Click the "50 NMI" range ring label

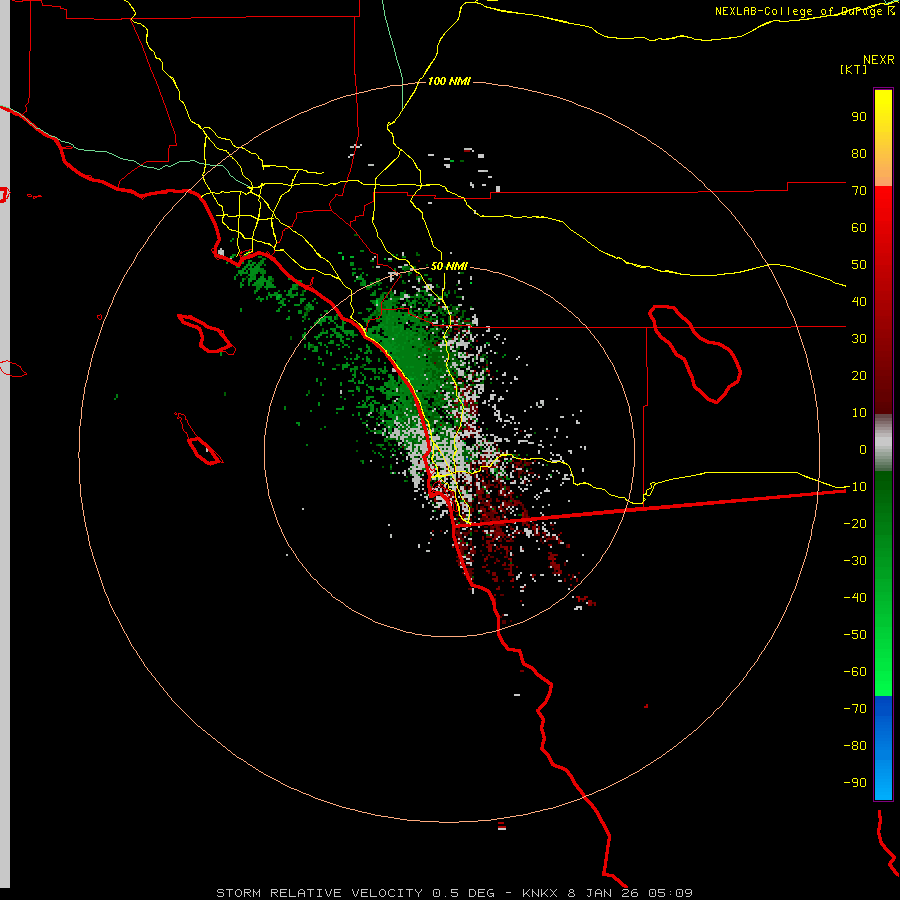click(449, 266)
